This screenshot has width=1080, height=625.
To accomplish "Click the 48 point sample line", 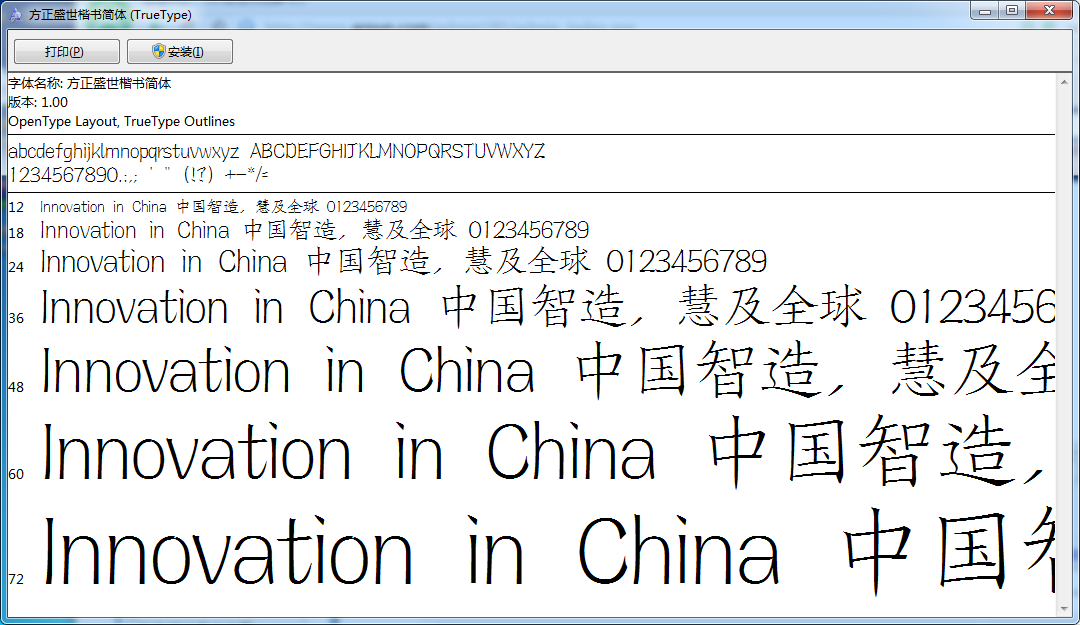I will (548, 371).
